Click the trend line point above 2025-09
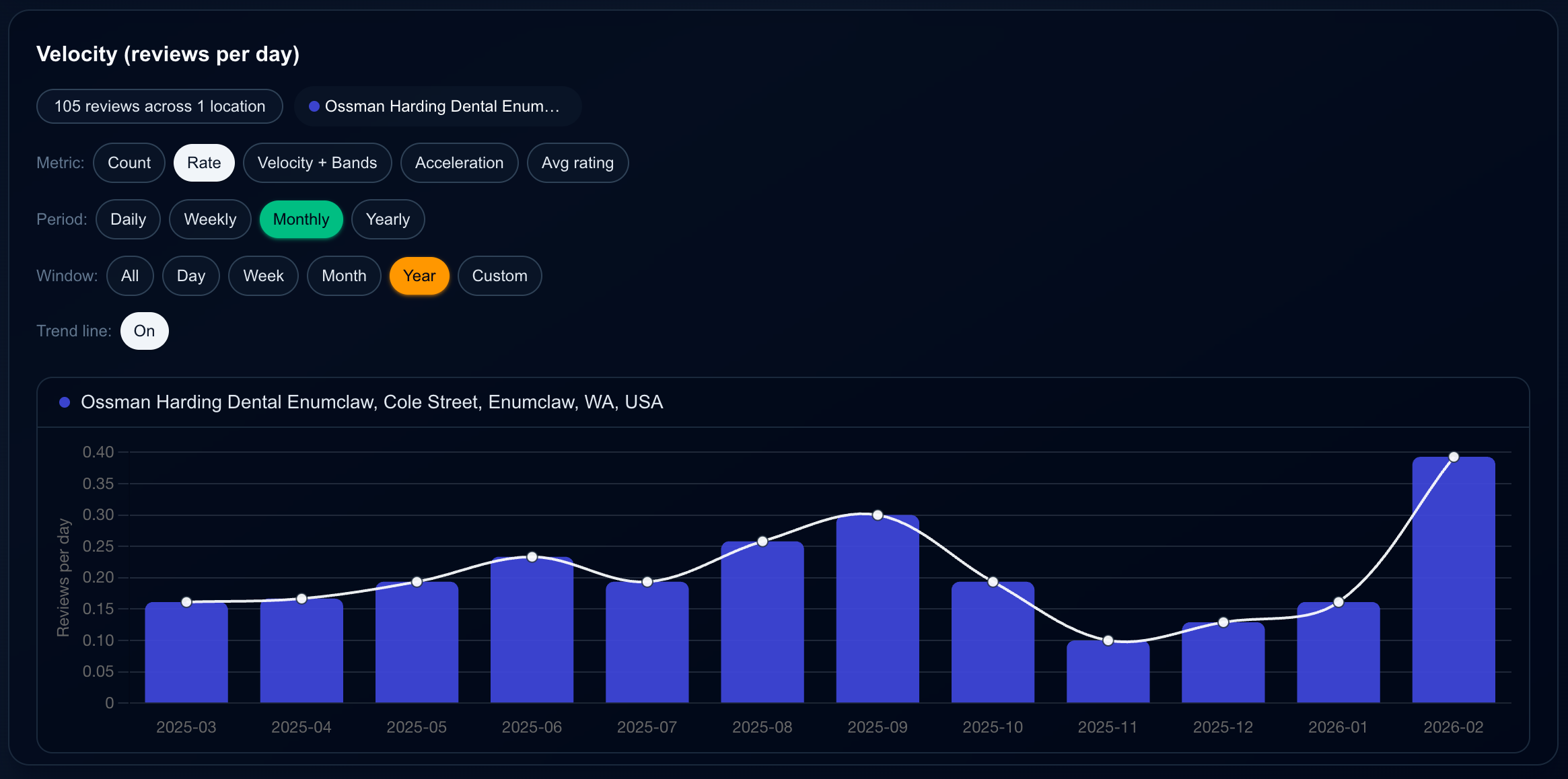This screenshot has height=779, width=1568. click(x=876, y=515)
